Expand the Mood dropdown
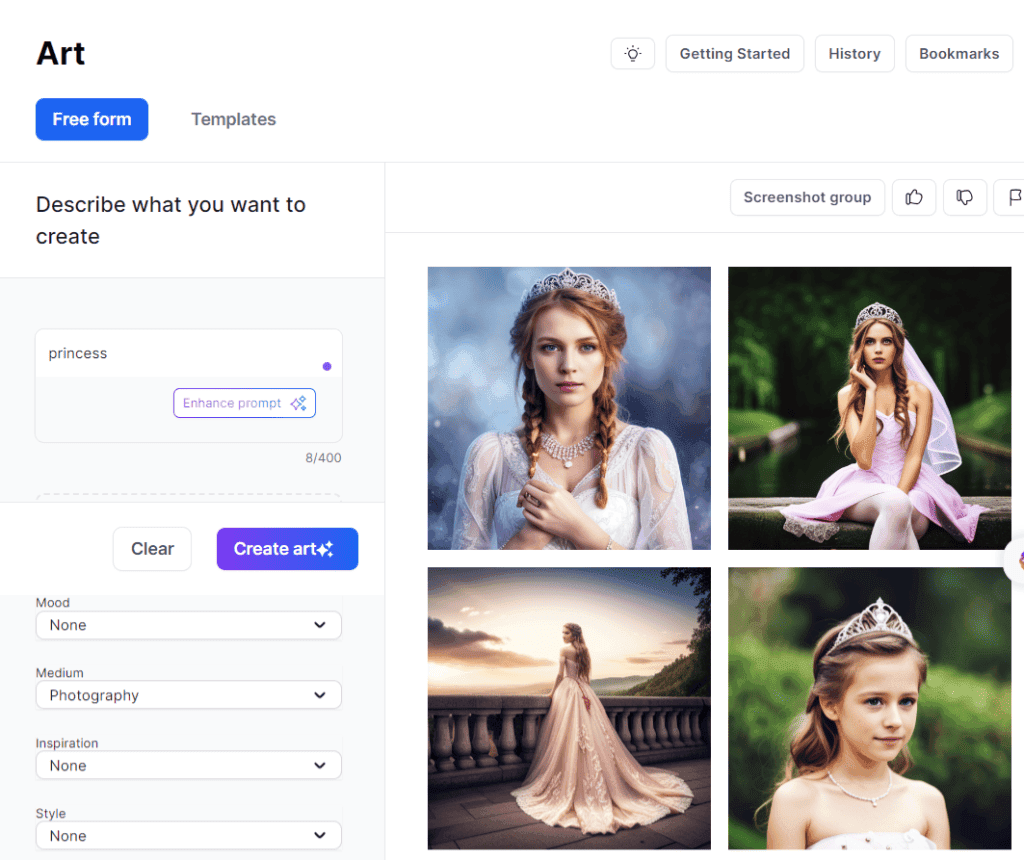Viewport: 1024px width, 860px height. 189,625
